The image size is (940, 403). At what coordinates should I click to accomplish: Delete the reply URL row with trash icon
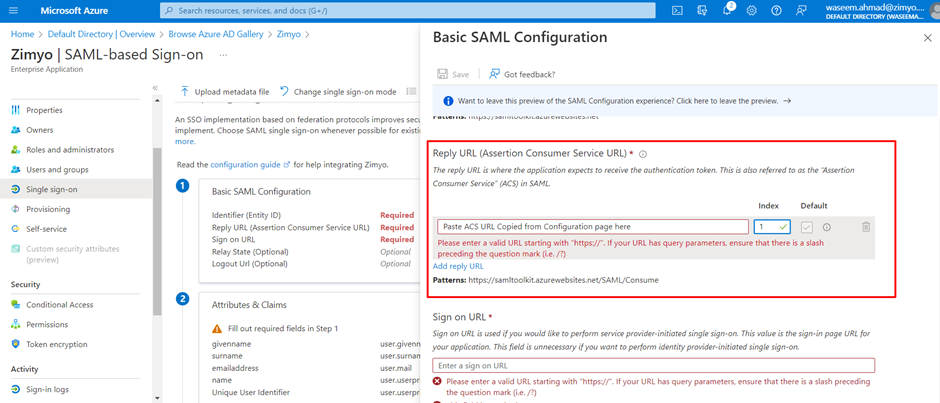(866, 227)
